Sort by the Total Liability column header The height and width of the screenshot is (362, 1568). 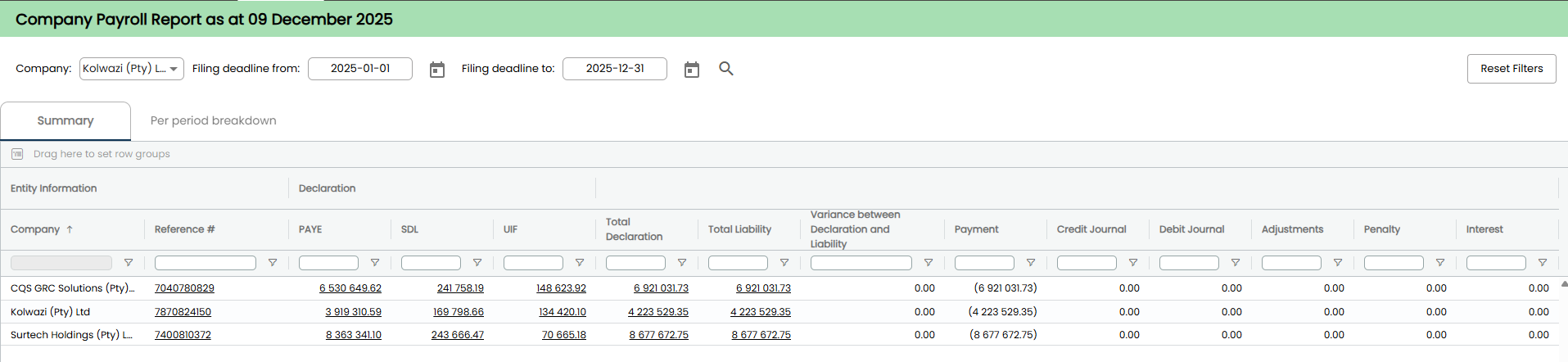pos(739,229)
